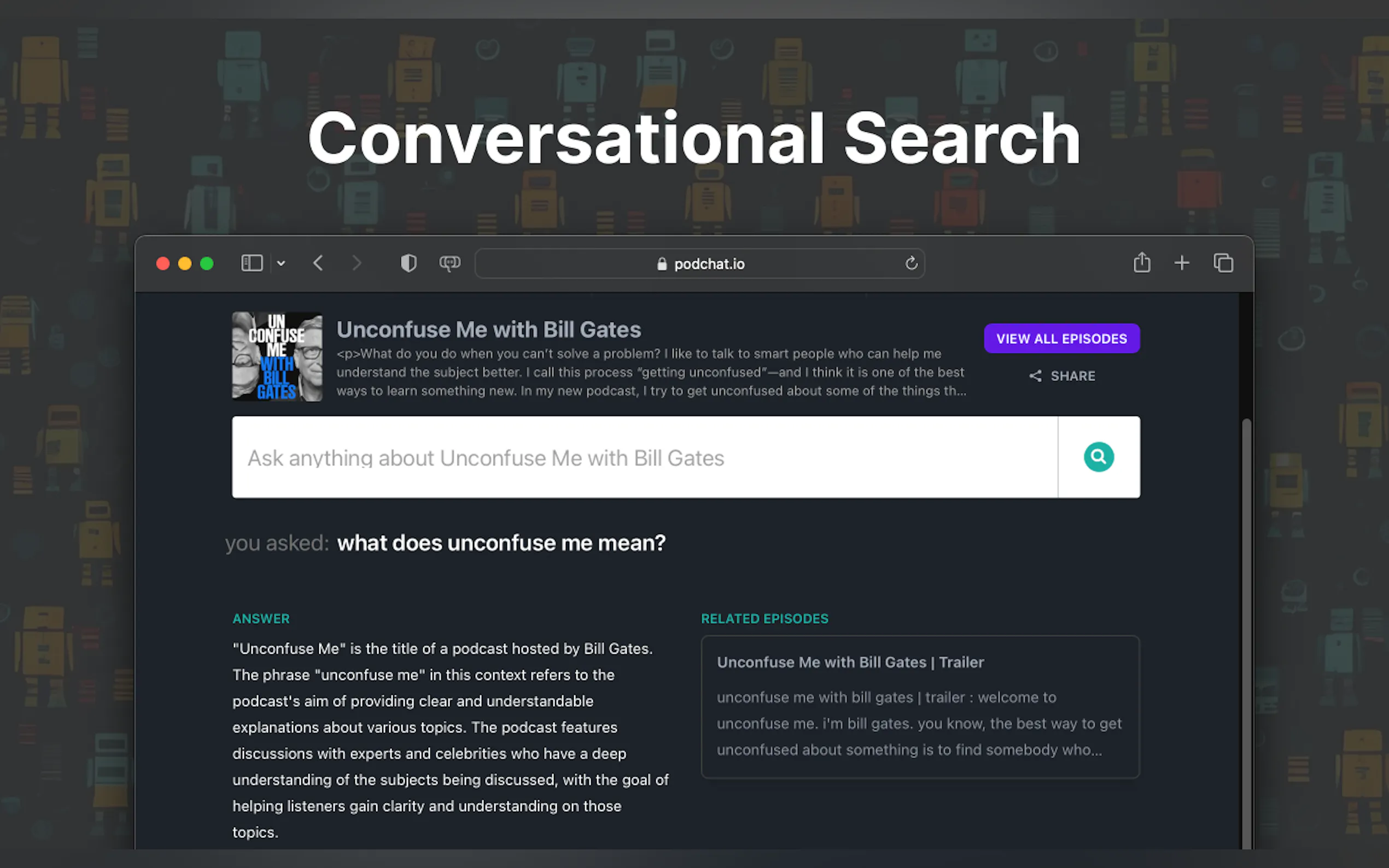Open the Unconfuse Me podcast cover thumbnail

point(277,356)
